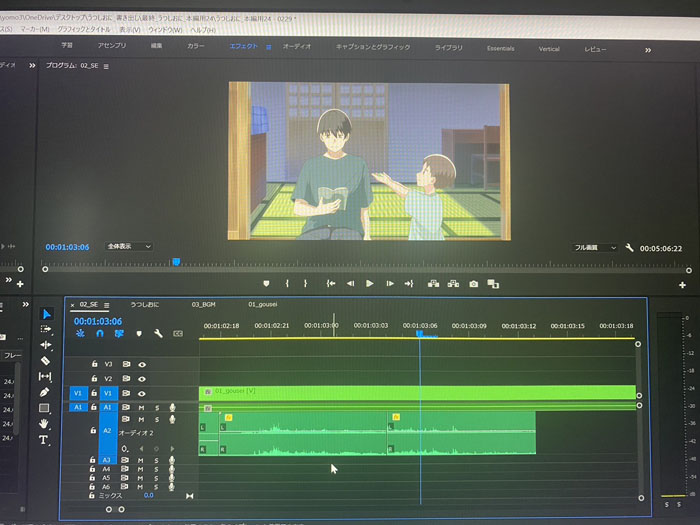The image size is (700, 525).
Task: Toggle insert and overwrite sequences as nests
Action: [80, 333]
